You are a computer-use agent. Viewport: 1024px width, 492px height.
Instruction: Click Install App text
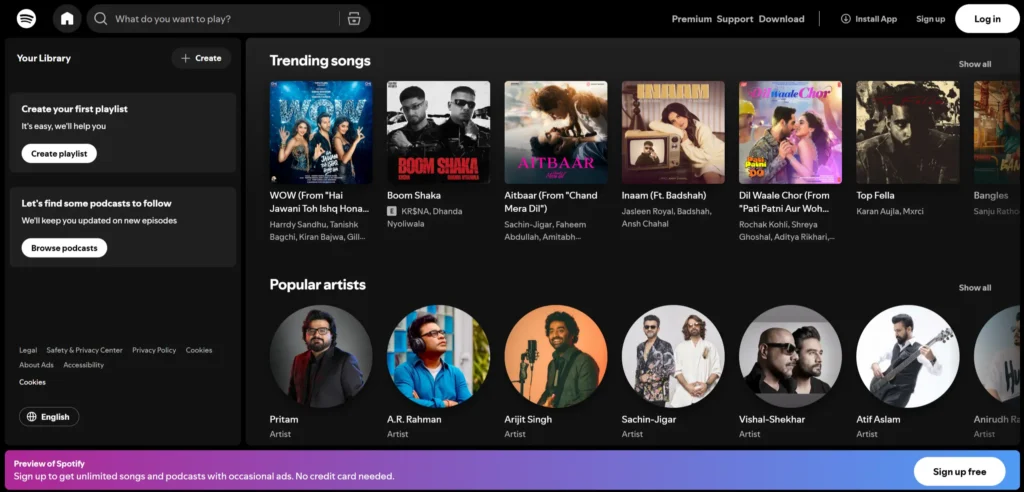[x=876, y=19]
